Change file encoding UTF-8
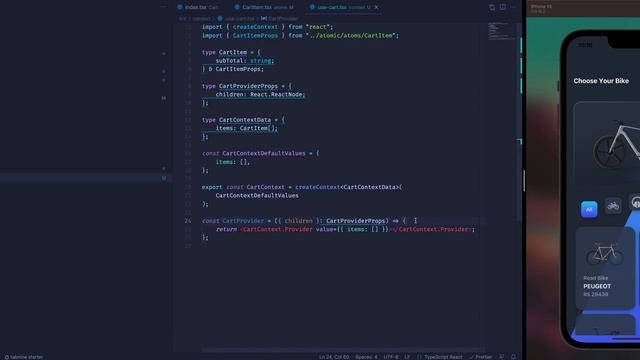640x360 pixels. point(391,357)
